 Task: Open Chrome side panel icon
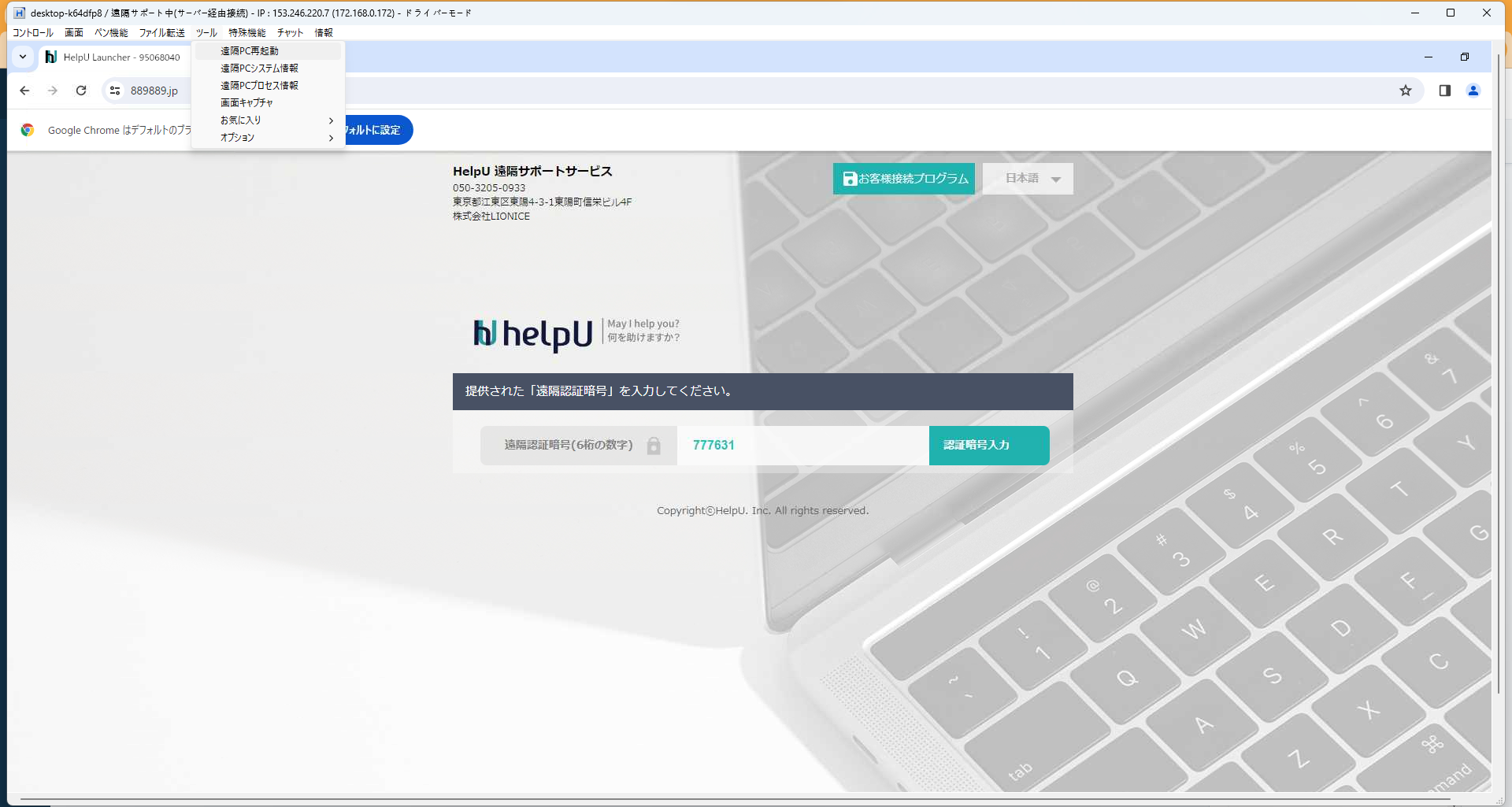[1444, 91]
